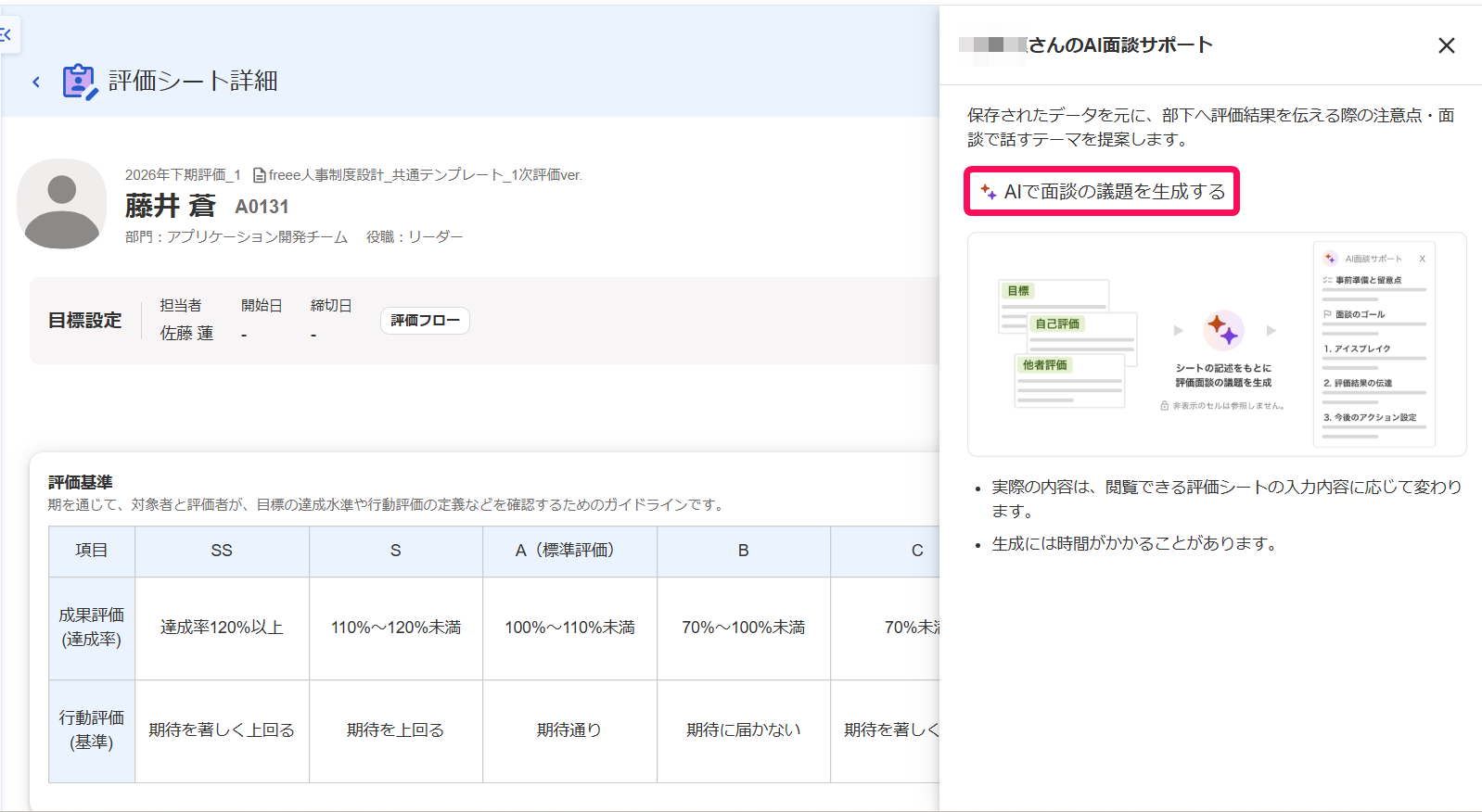Click 2026年下期評価_1 label

tap(183, 175)
